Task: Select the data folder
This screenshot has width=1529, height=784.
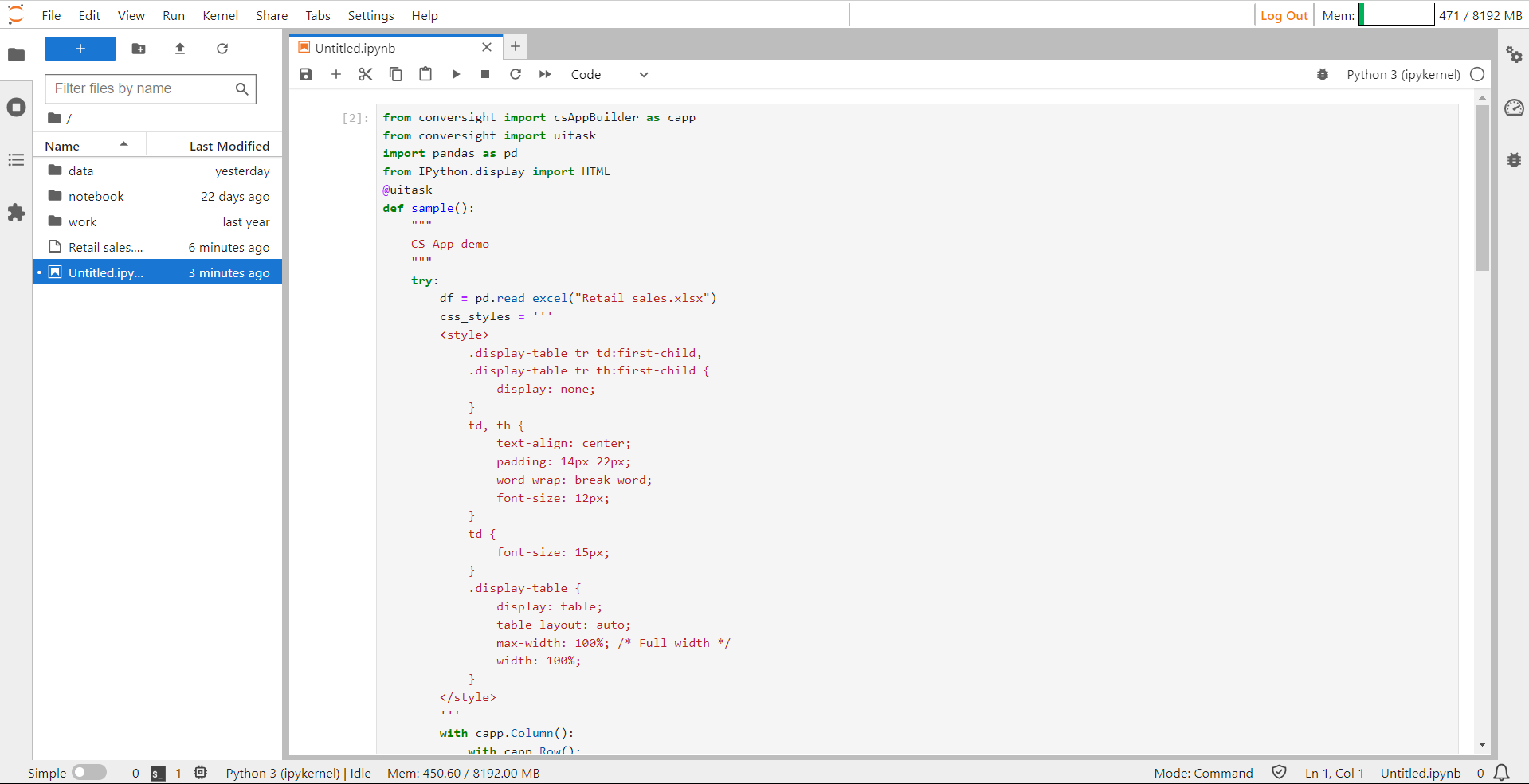Action: coord(158,171)
